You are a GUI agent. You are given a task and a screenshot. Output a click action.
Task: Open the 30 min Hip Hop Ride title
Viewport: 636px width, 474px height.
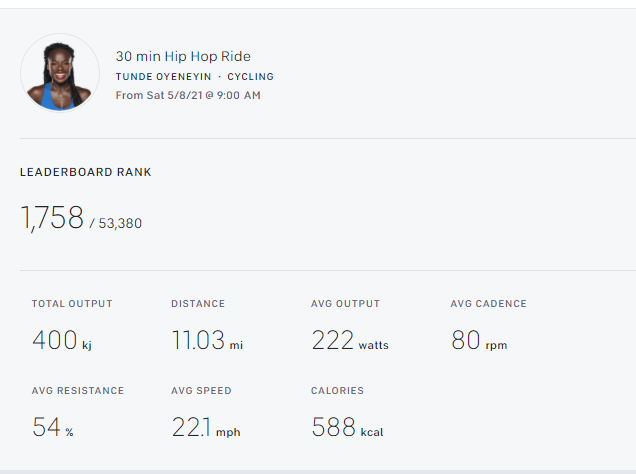tap(183, 57)
